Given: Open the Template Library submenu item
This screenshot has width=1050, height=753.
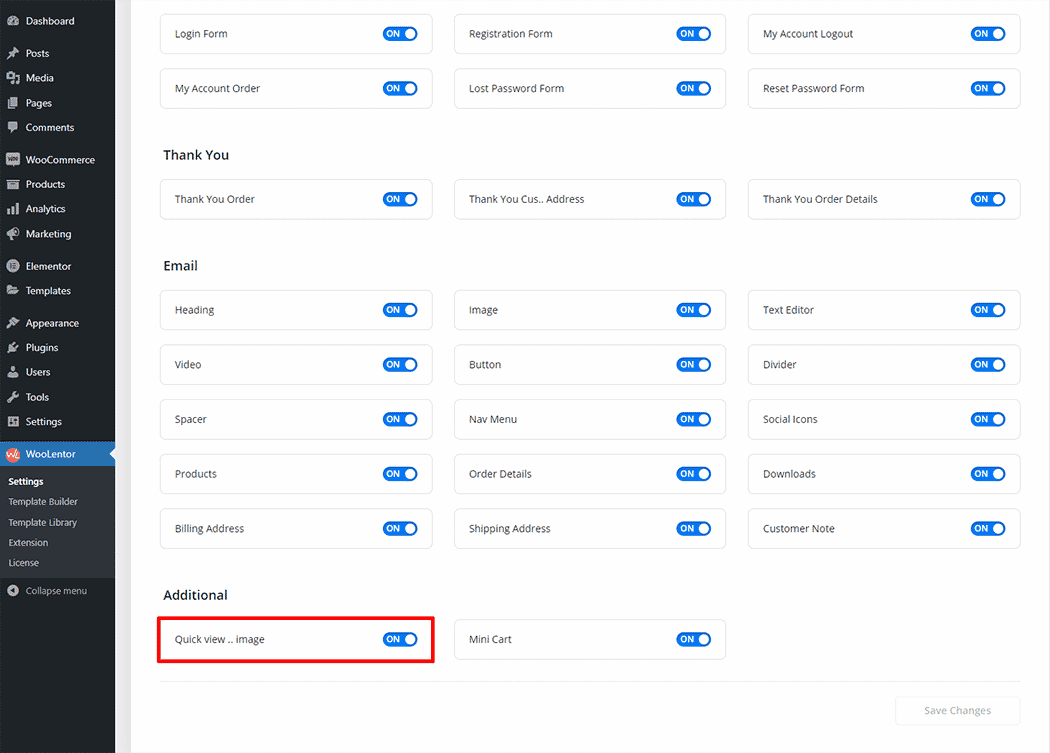Looking at the screenshot, I should [x=43, y=523].
